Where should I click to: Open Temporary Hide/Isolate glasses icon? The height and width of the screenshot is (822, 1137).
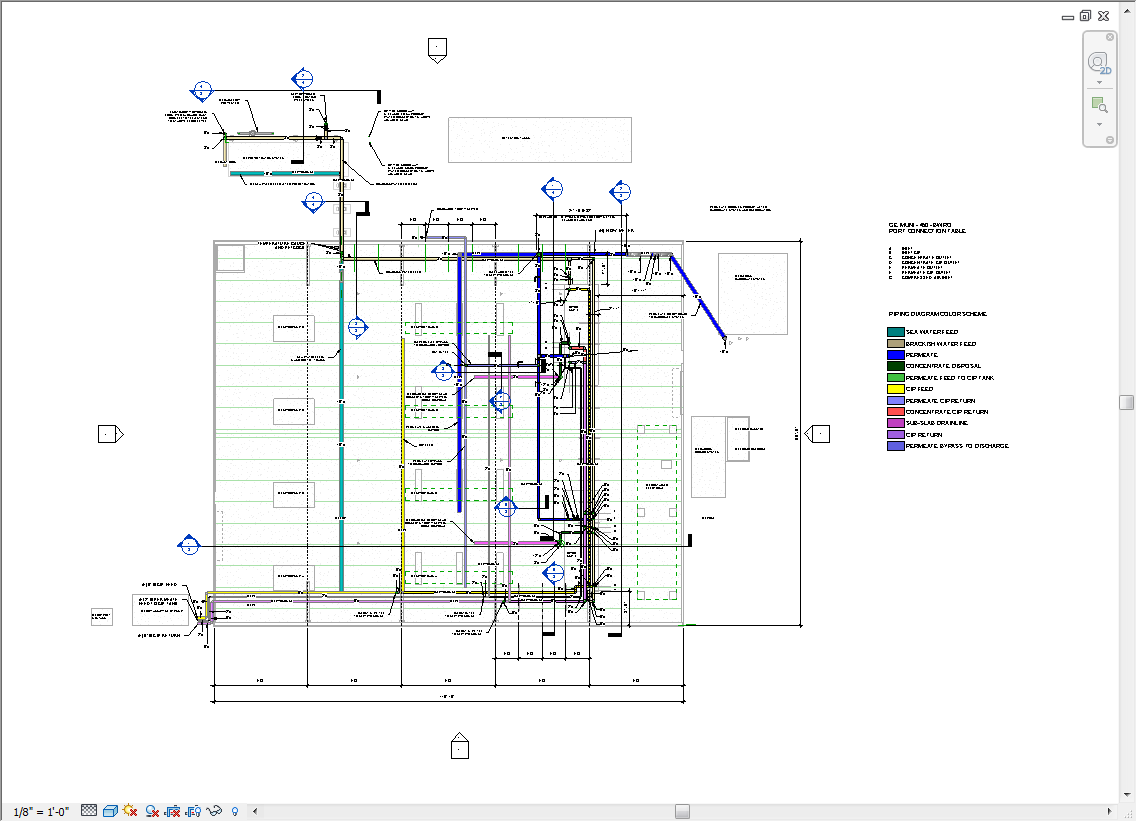pos(214,810)
